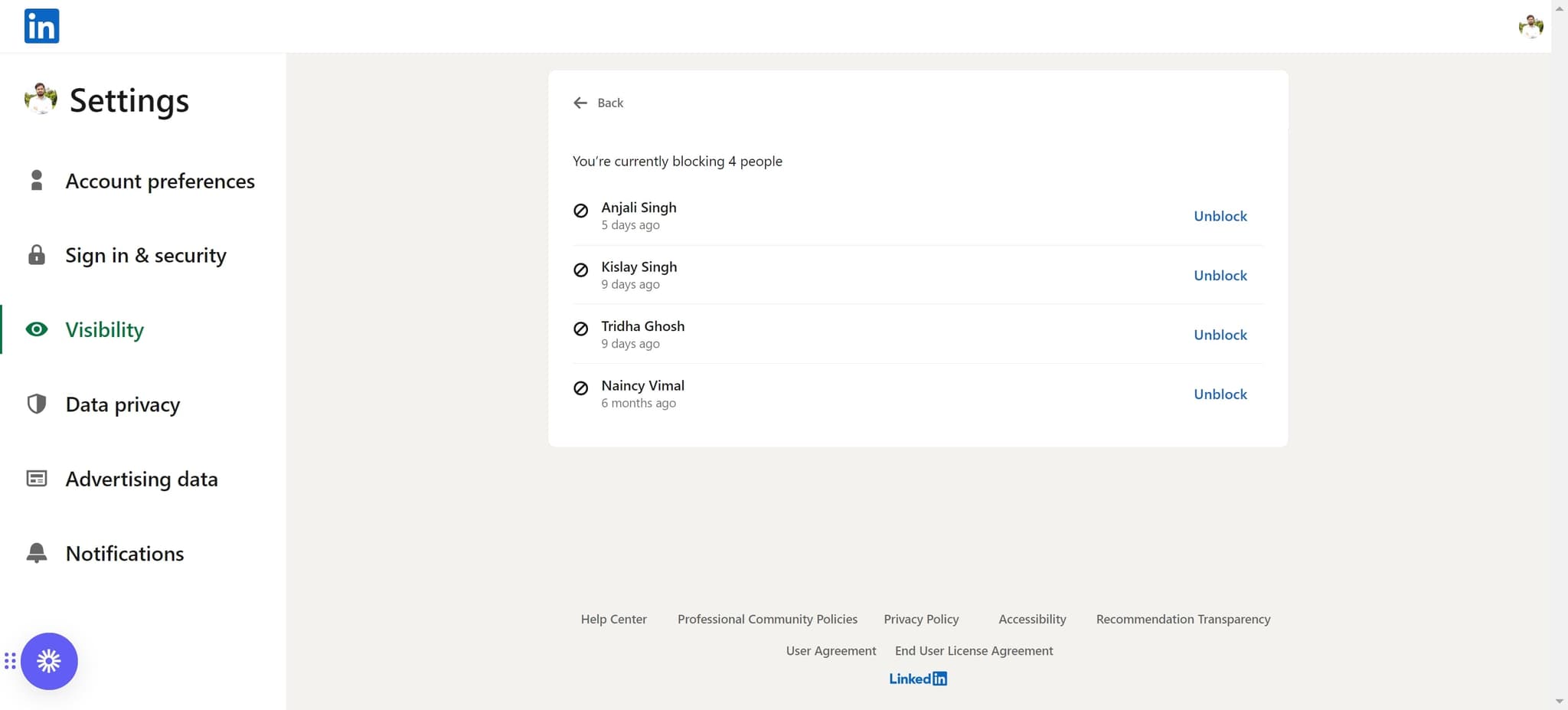
Task: Unblock Anjali Singh
Action: coord(1220,216)
